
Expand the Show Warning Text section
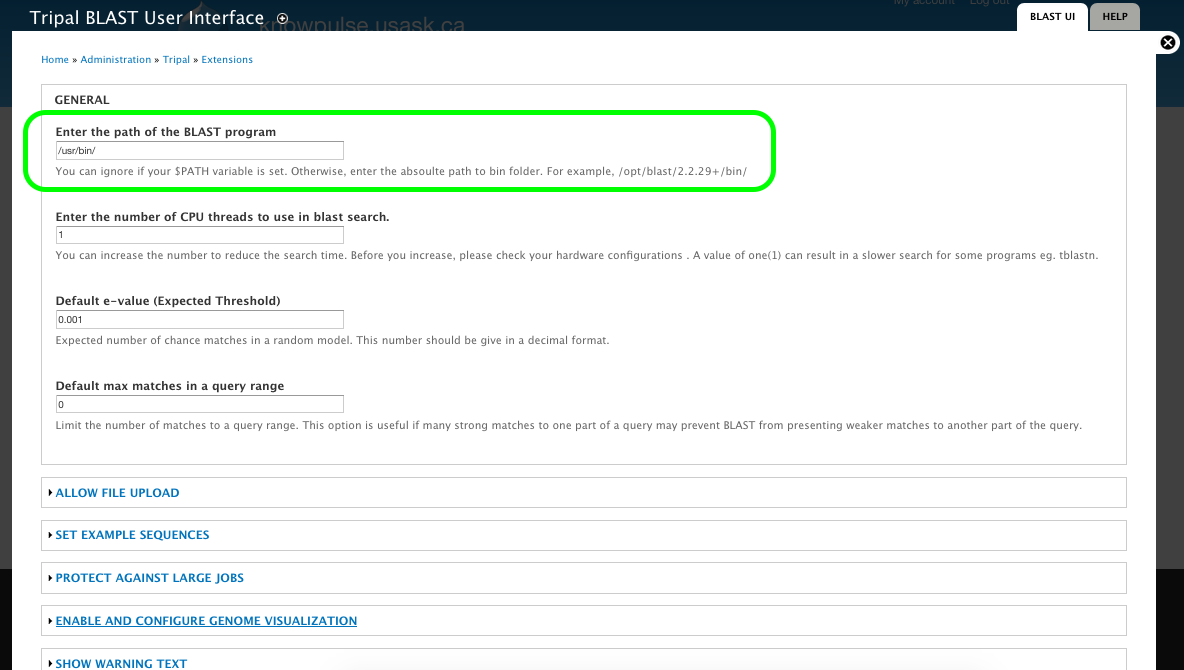[121, 663]
